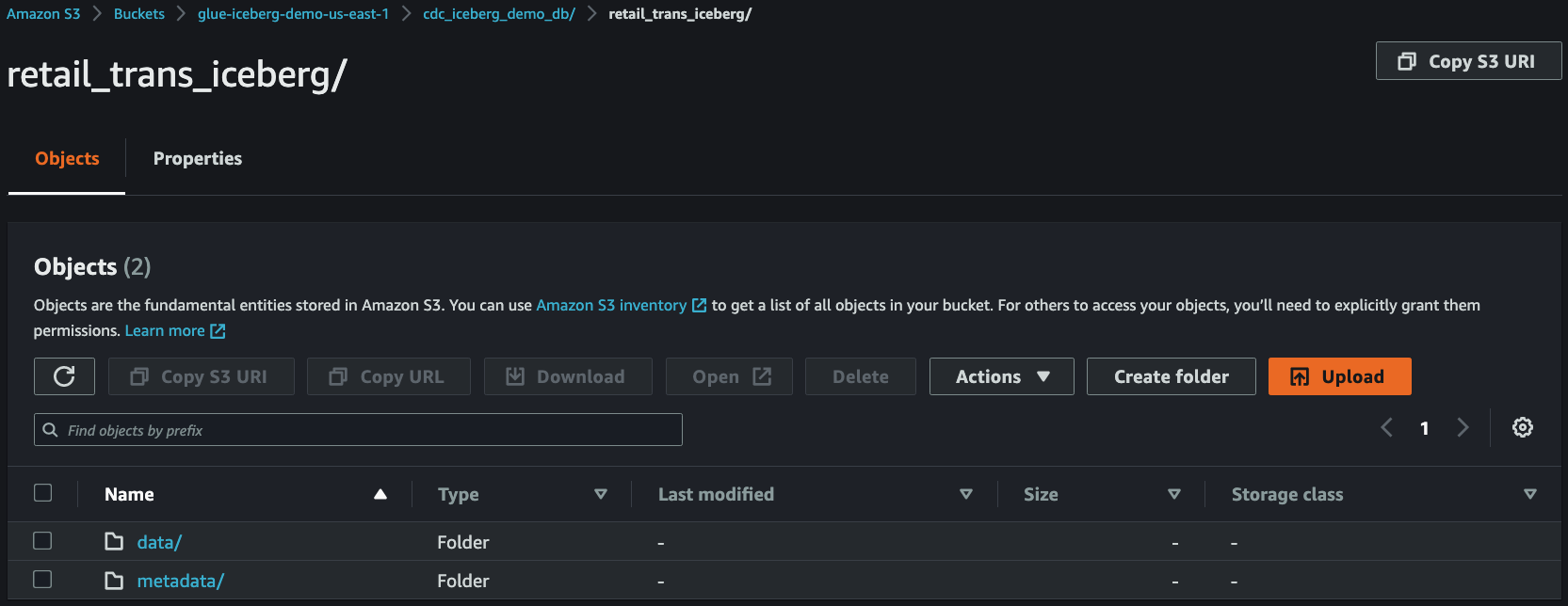
Task: Sort by Size column arrow
Action: tap(1174, 494)
